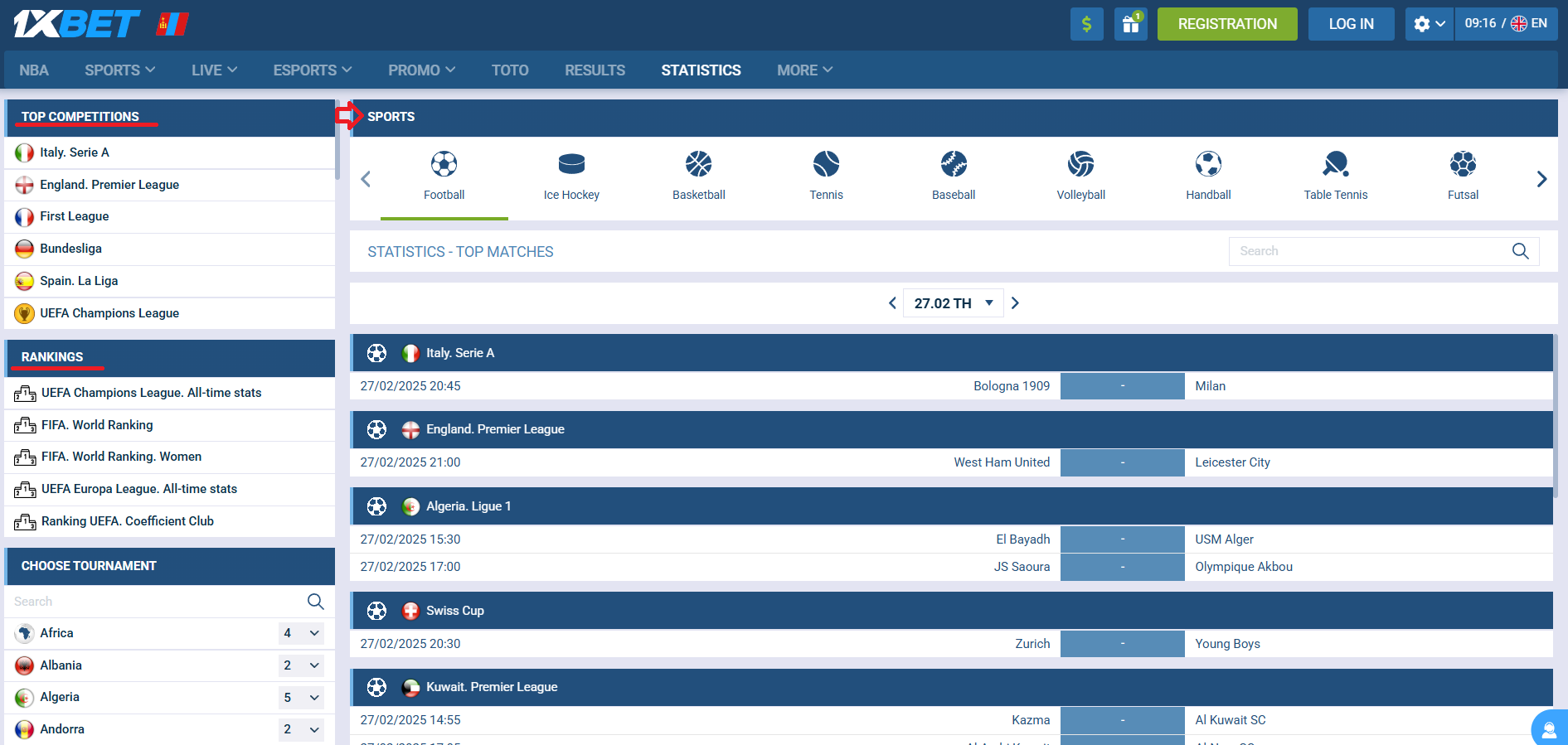Open the STATISTICS menu item
The height and width of the screenshot is (745, 1568).
click(701, 70)
